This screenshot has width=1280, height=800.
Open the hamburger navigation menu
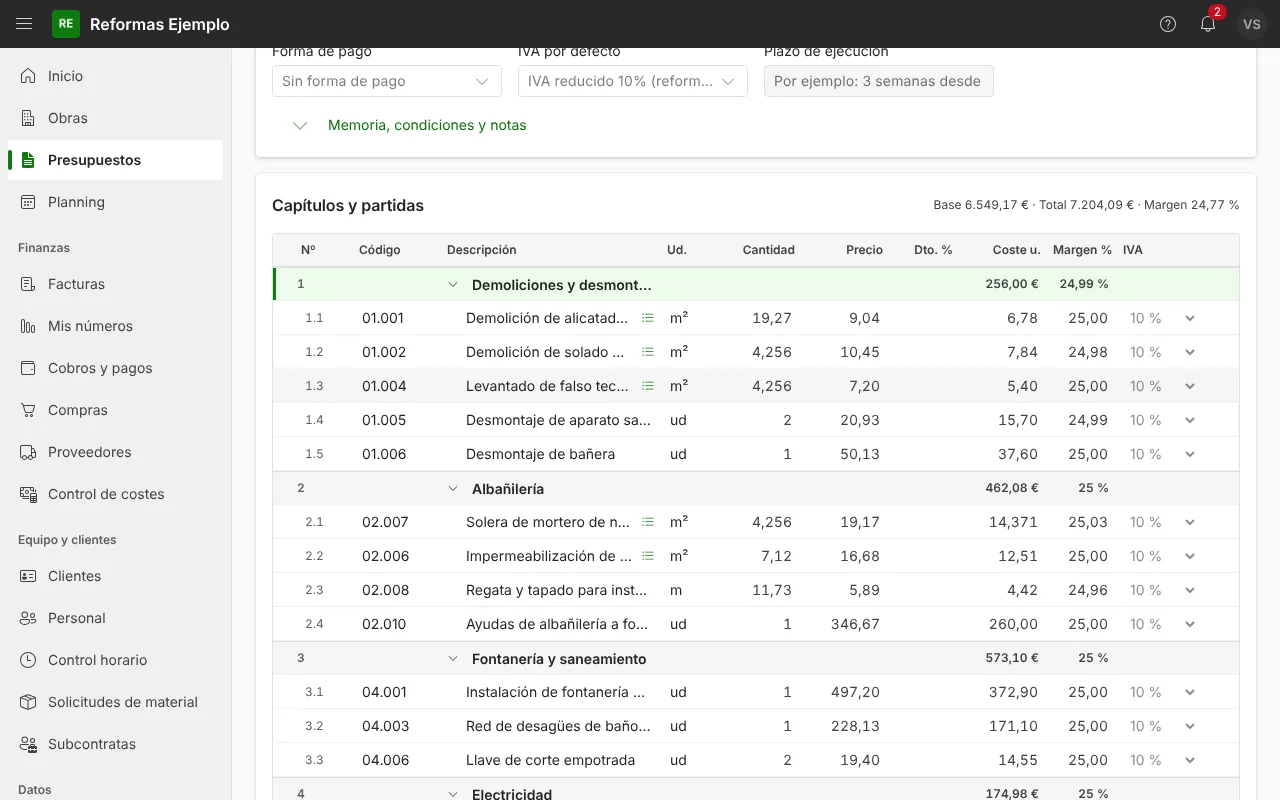(x=24, y=24)
